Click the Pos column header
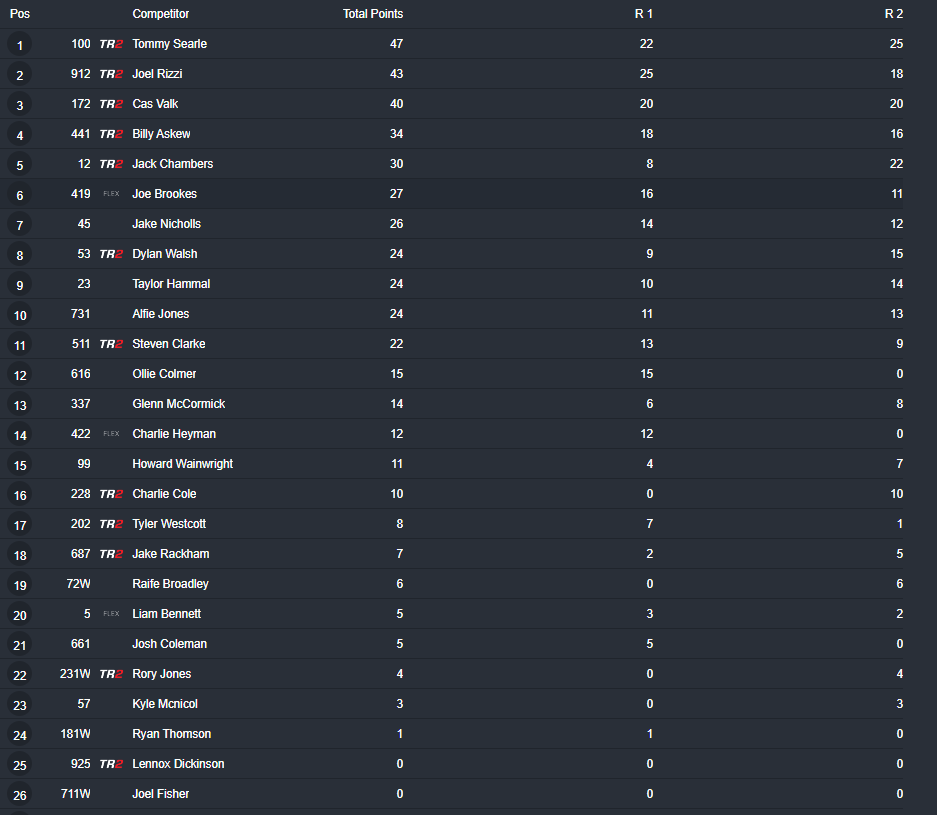 click(x=20, y=14)
